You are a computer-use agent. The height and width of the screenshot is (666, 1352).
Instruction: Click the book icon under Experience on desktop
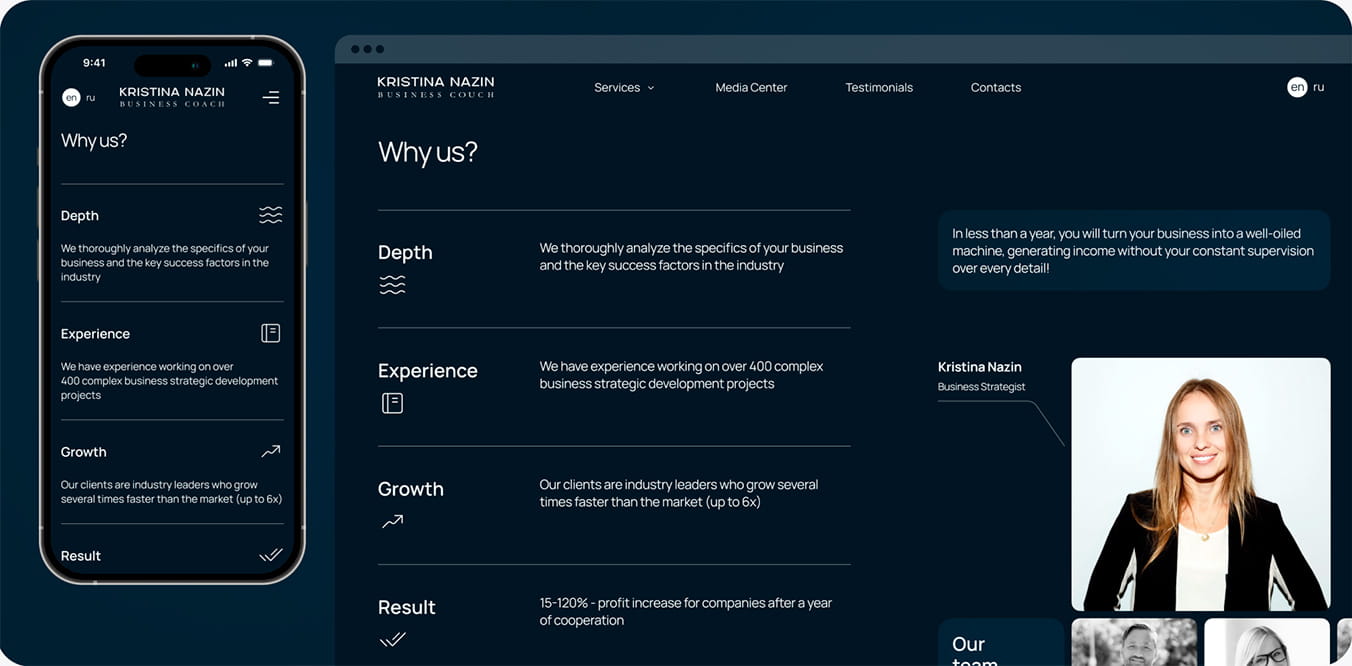(x=392, y=403)
